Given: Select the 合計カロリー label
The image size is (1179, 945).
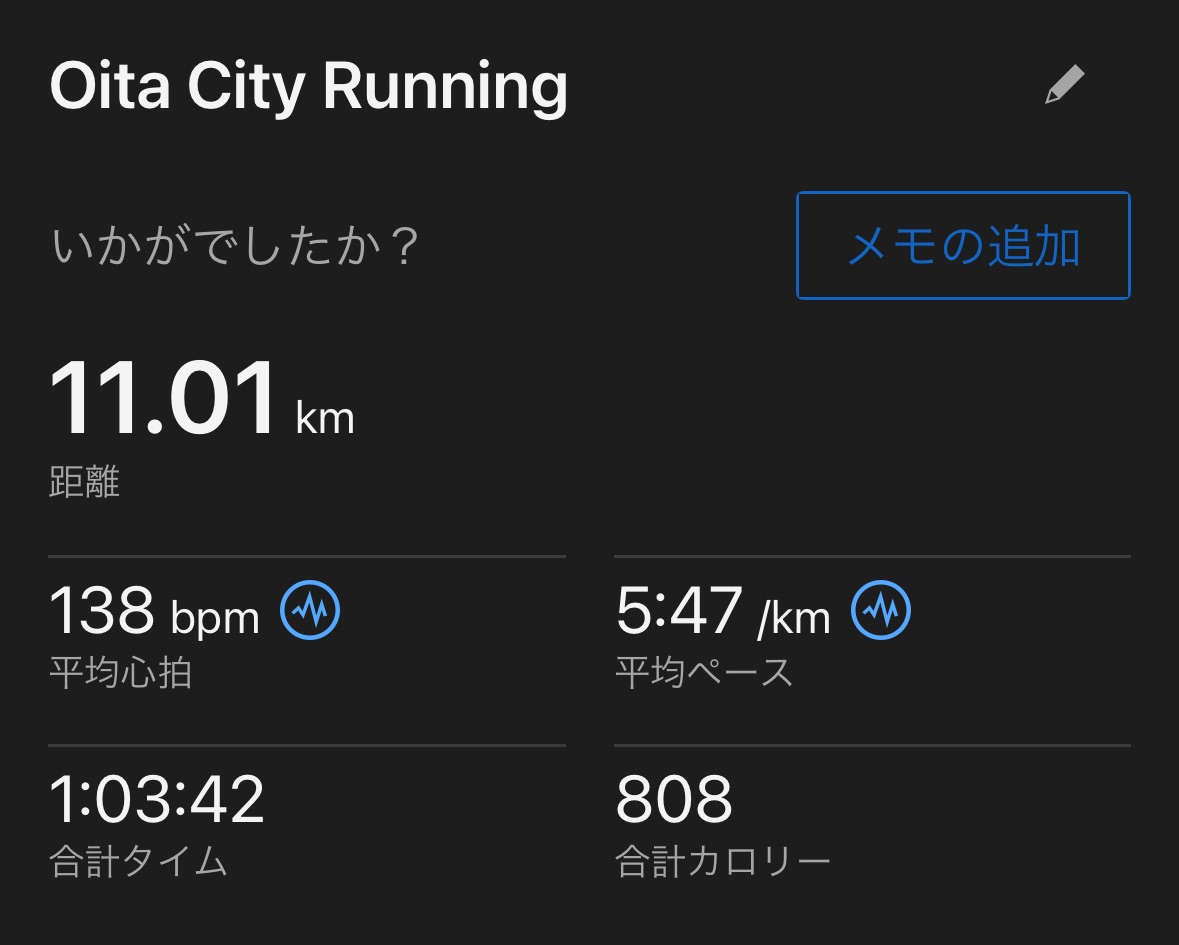Looking at the screenshot, I should coord(722,861).
